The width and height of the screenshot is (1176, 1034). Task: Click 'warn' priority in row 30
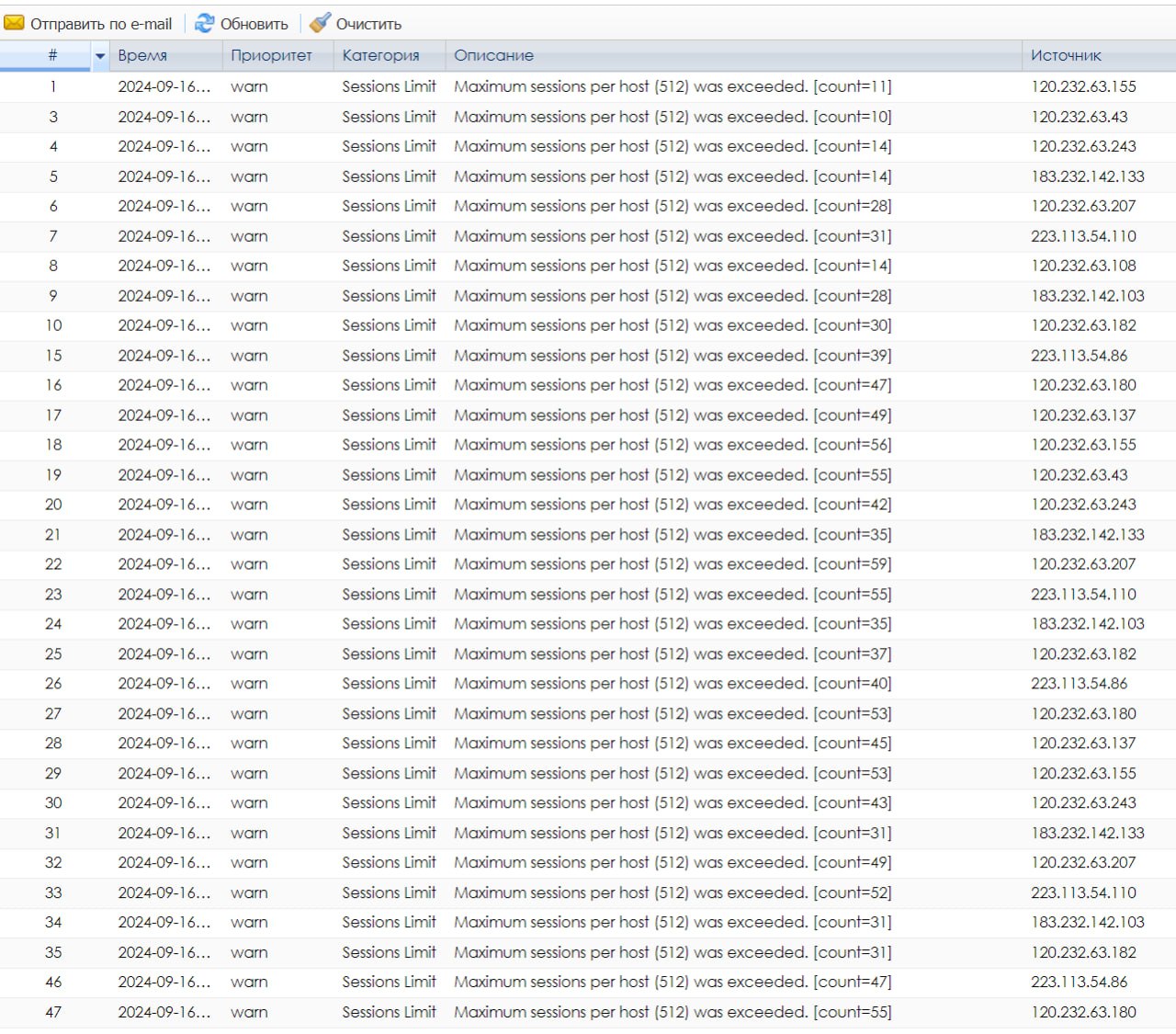[x=249, y=803]
